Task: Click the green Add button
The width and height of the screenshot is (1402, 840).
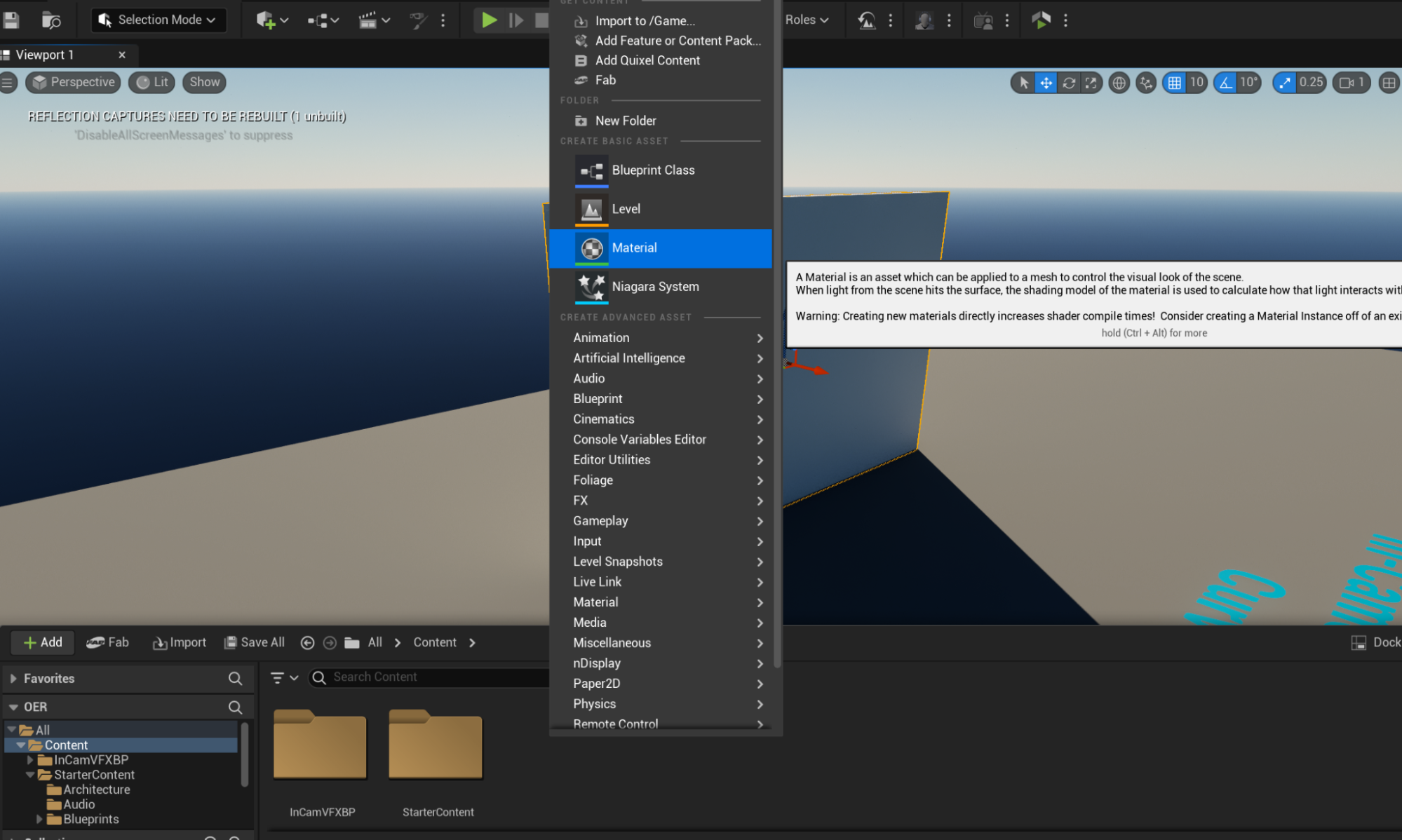Action: (x=43, y=642)
